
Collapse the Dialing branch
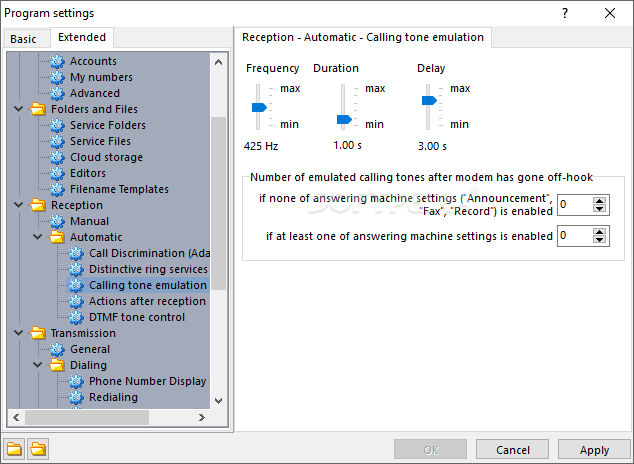pos(38,365)
